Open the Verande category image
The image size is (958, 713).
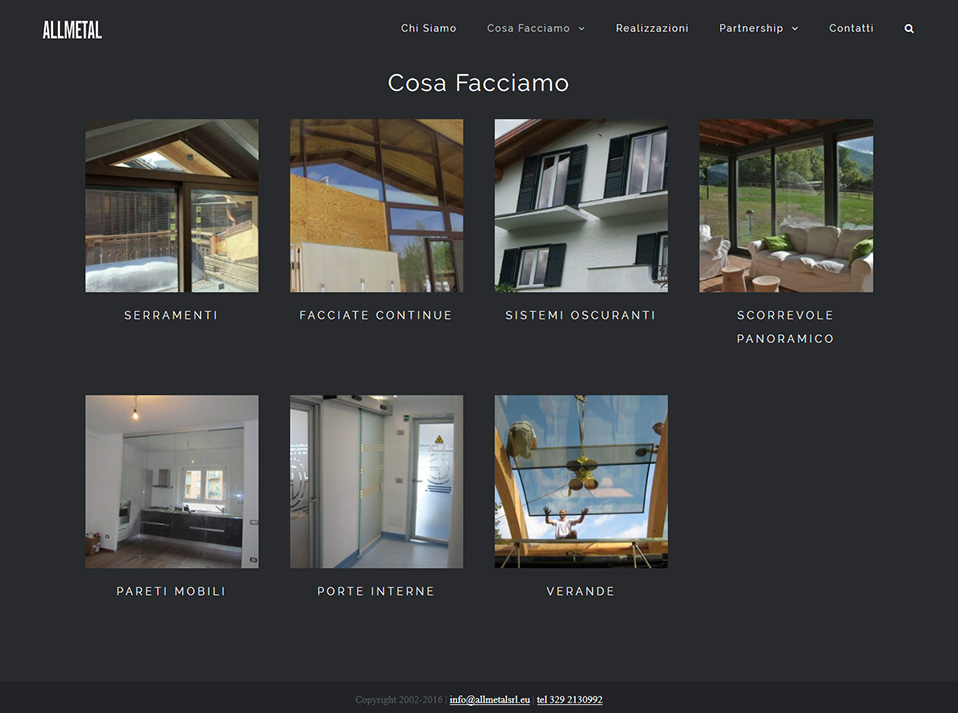point(581,481)
